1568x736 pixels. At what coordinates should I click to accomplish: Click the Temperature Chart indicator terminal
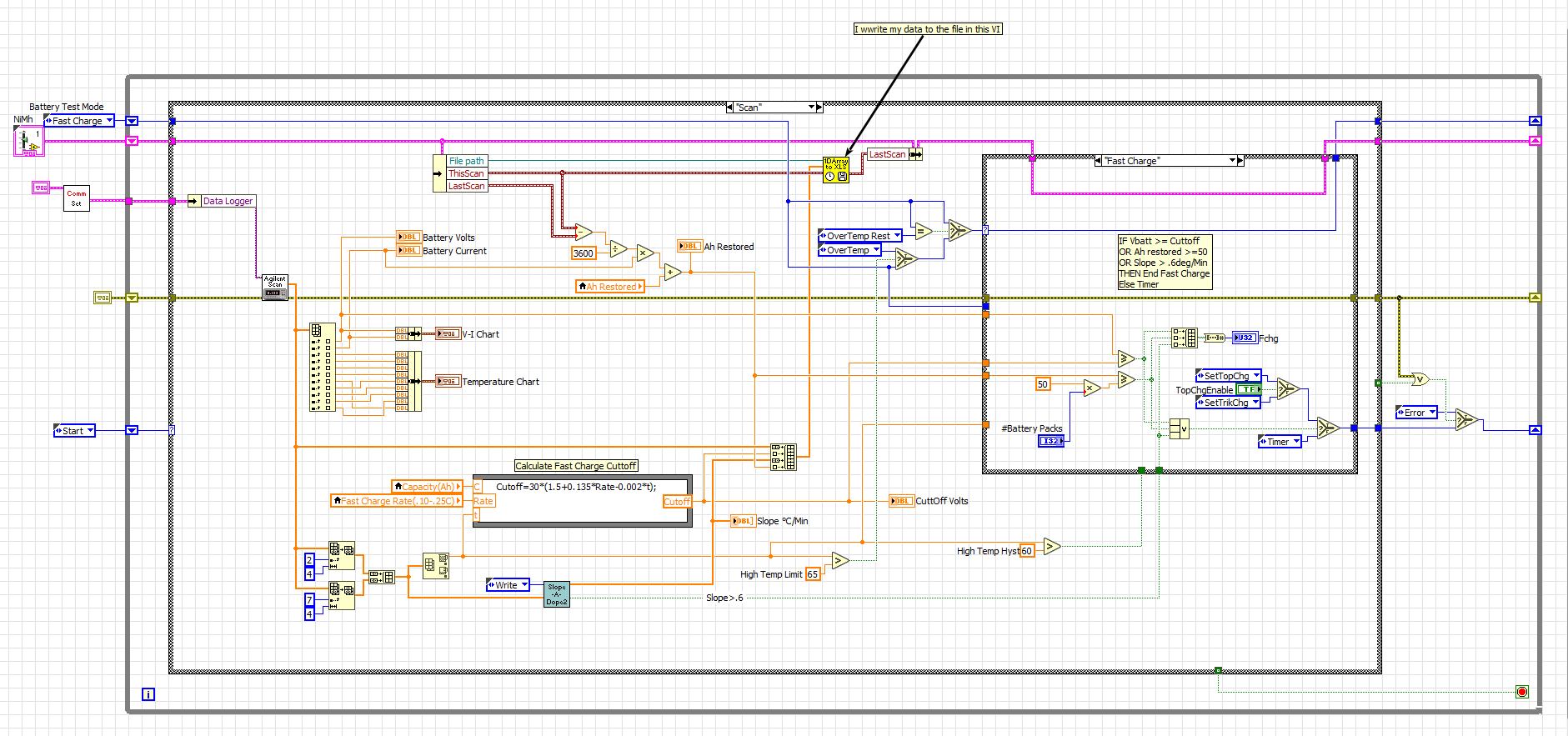point(448,381)
